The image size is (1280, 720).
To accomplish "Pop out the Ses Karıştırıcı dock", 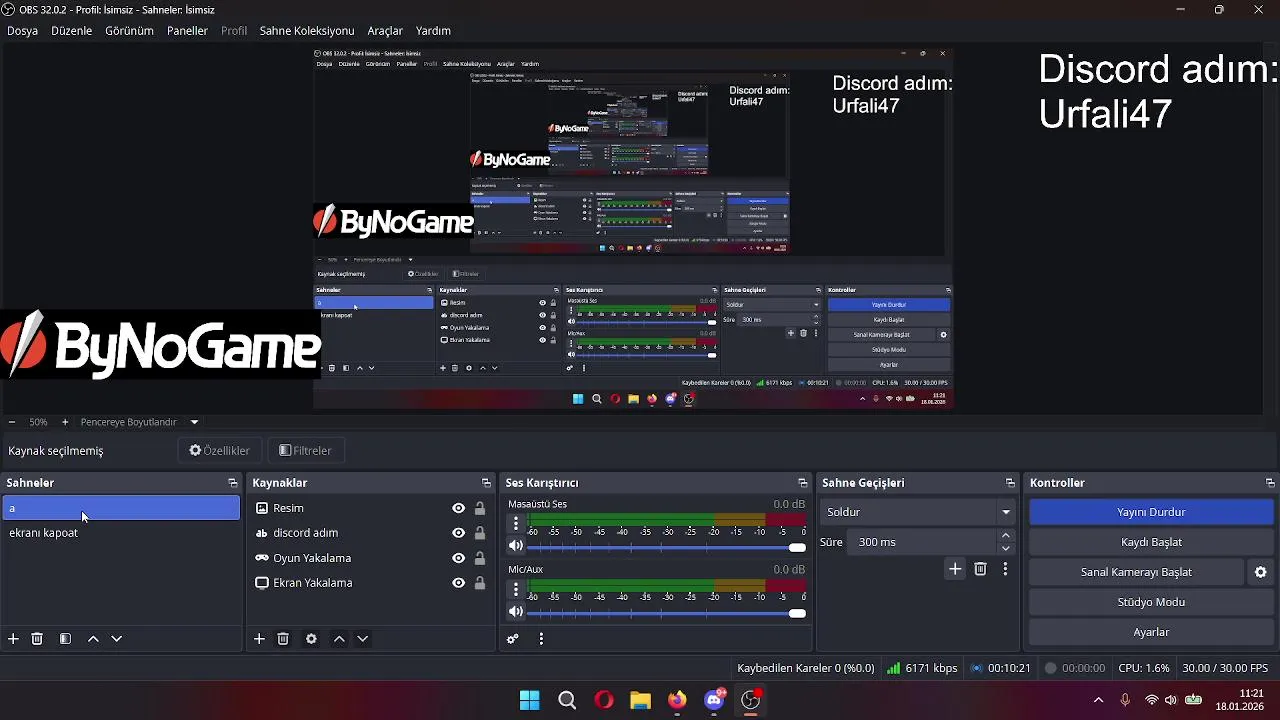I will 802,483.
